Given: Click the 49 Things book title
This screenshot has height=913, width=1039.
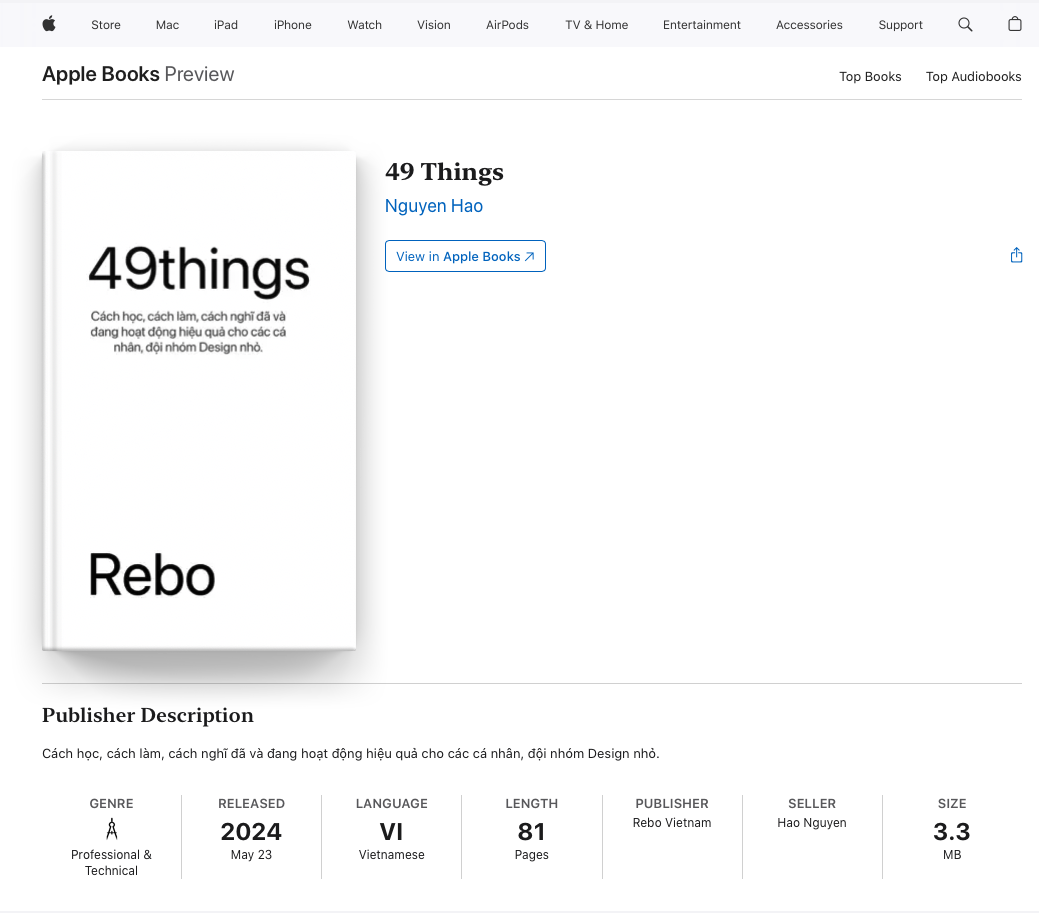Looking at the screenshot, I should click(444, 172).
